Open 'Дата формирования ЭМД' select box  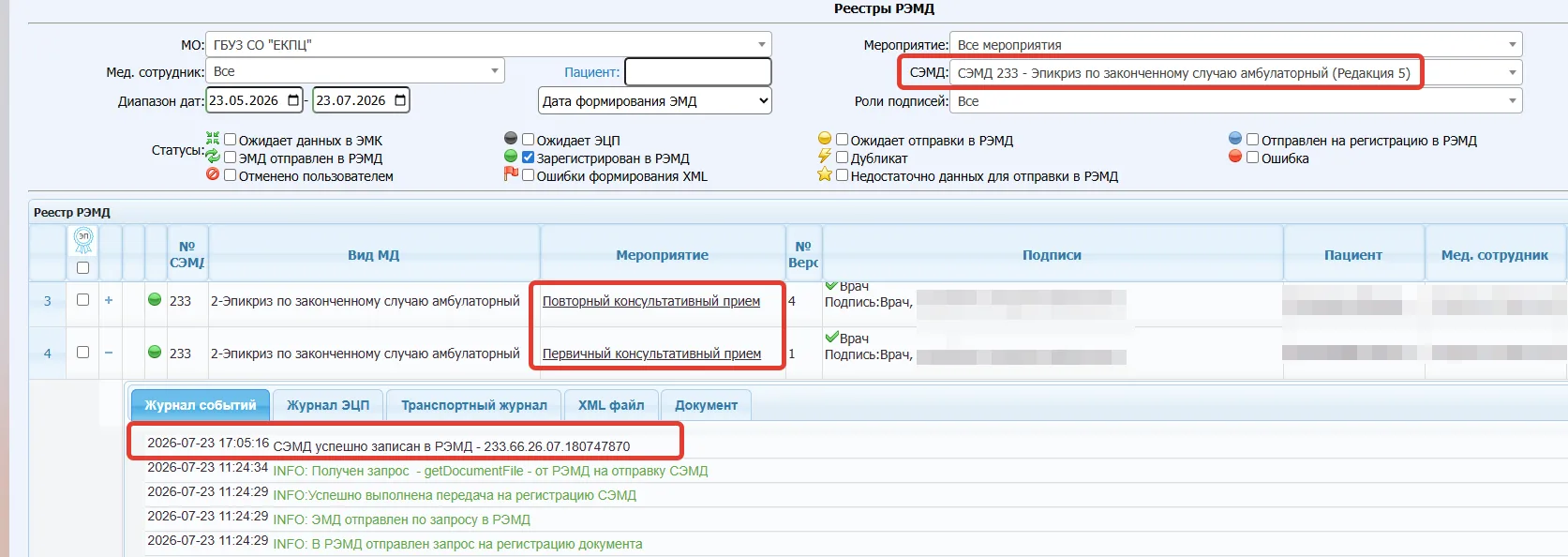click(655, 100)
